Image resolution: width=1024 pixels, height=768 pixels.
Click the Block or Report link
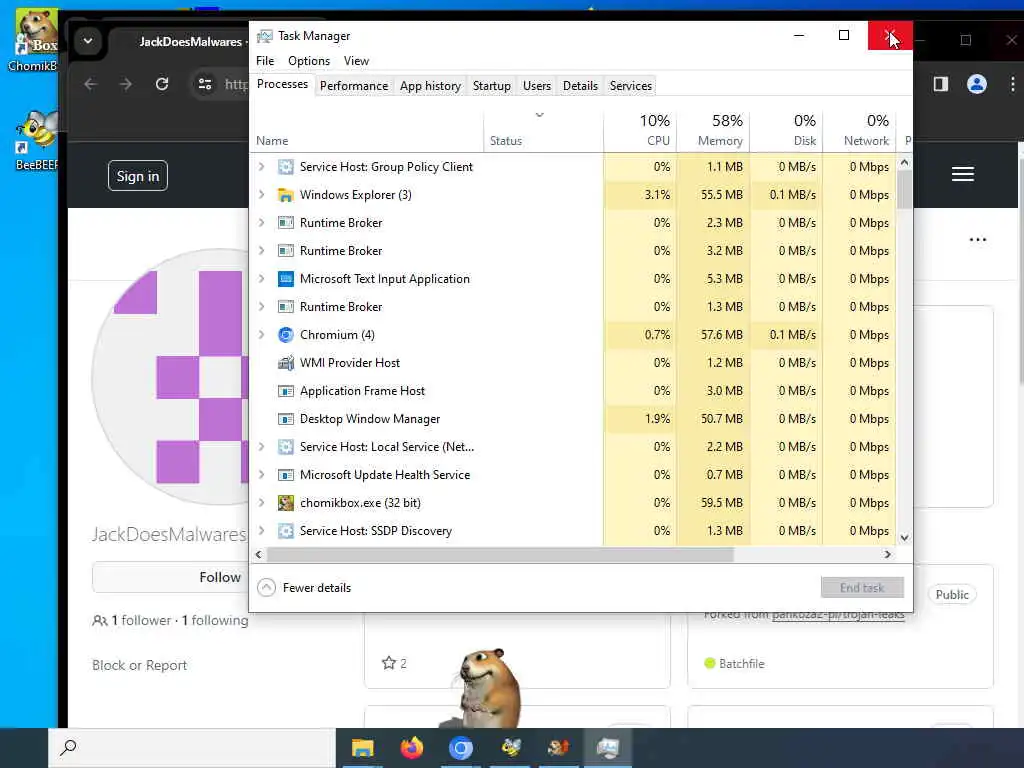[140, 665]
